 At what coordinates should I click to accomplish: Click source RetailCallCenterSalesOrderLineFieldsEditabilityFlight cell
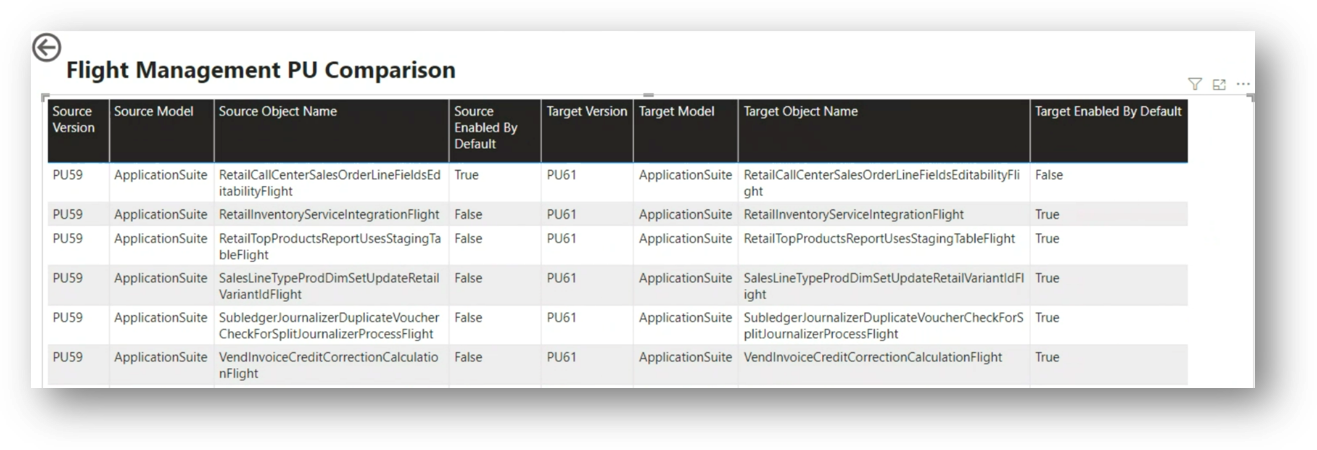click(329, 183)
